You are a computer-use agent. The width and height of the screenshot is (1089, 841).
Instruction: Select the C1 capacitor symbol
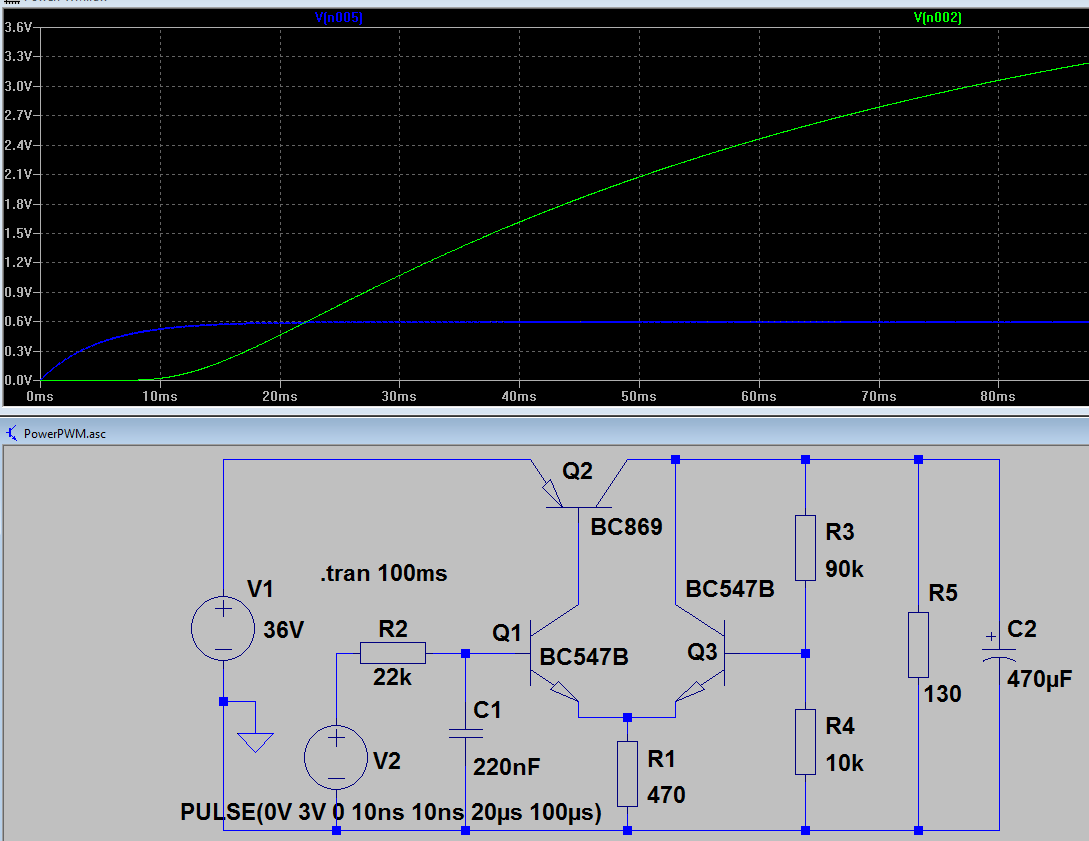pyautogui.click(x=465, y=733)
